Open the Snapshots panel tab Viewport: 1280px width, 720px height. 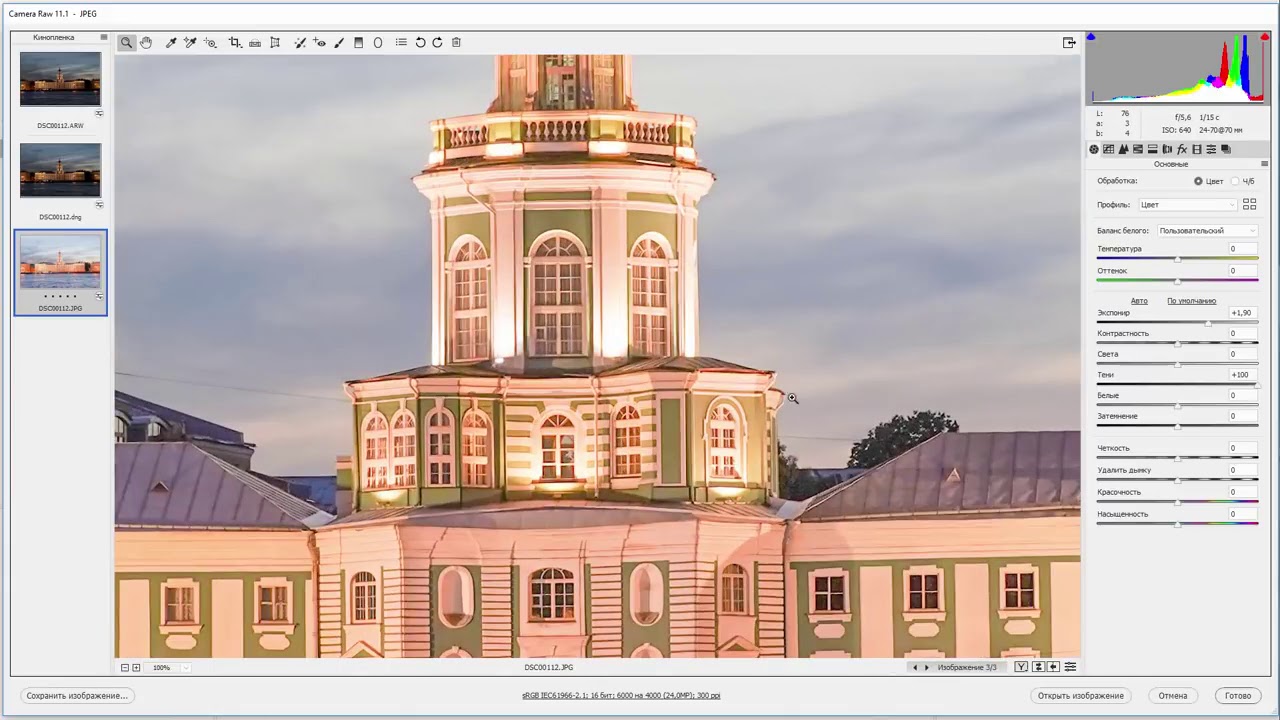(x=1226, y=149)
